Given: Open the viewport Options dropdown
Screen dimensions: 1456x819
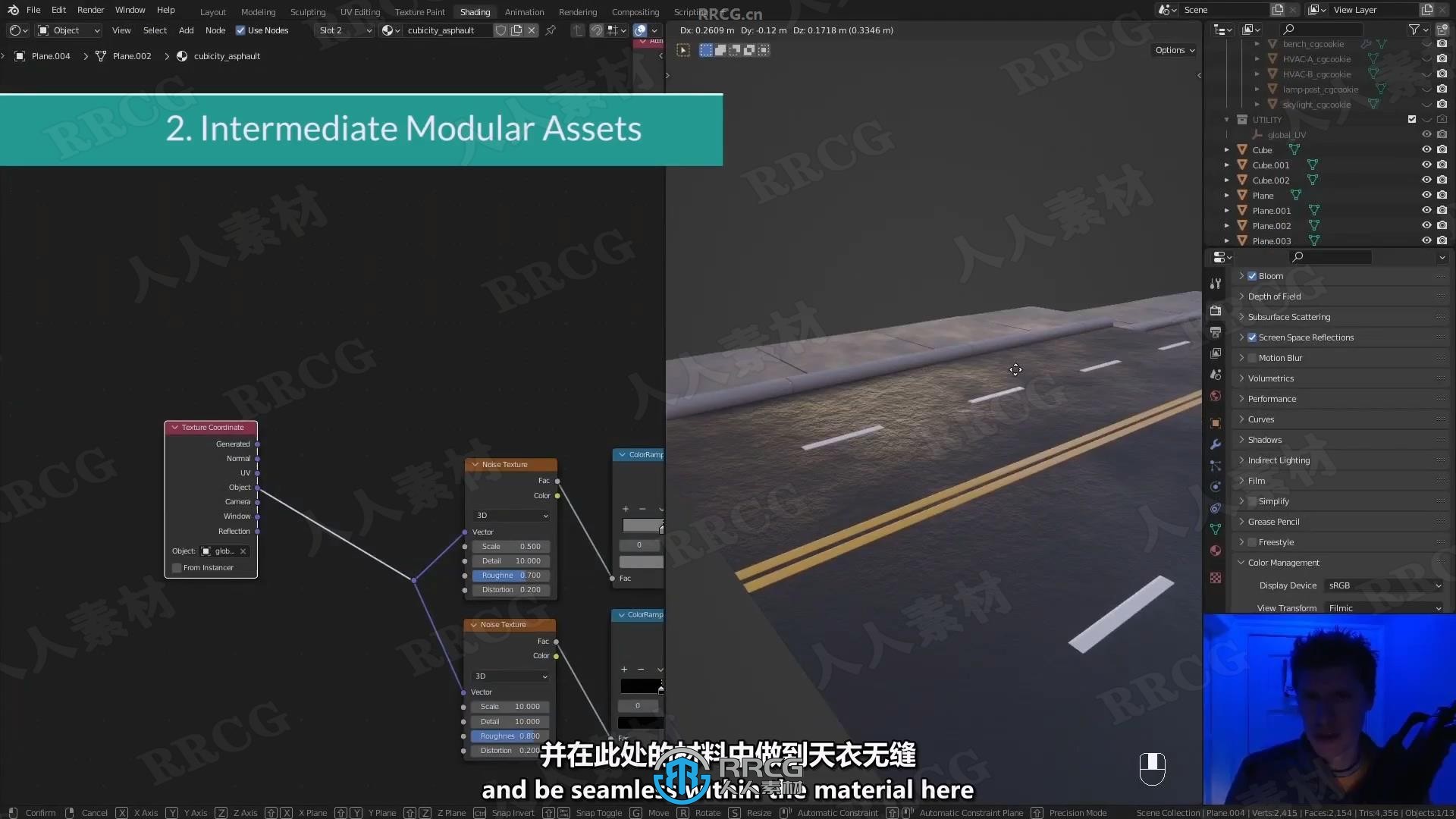Looking at the screenshot, I should pyautogui.click(x=1175, y=50).
